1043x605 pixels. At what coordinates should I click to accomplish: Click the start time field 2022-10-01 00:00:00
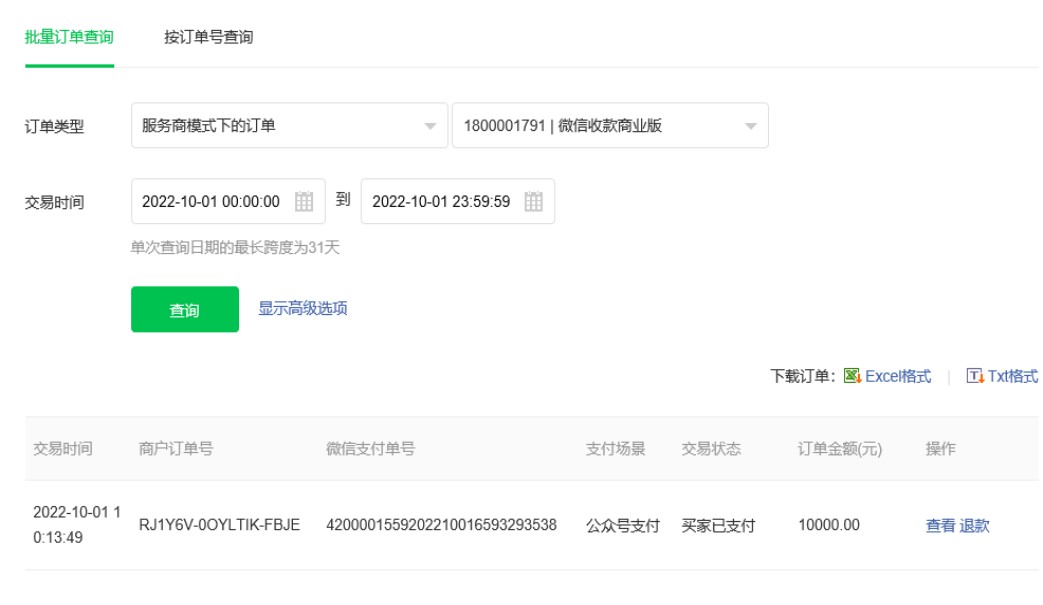[x=211, y=202]
